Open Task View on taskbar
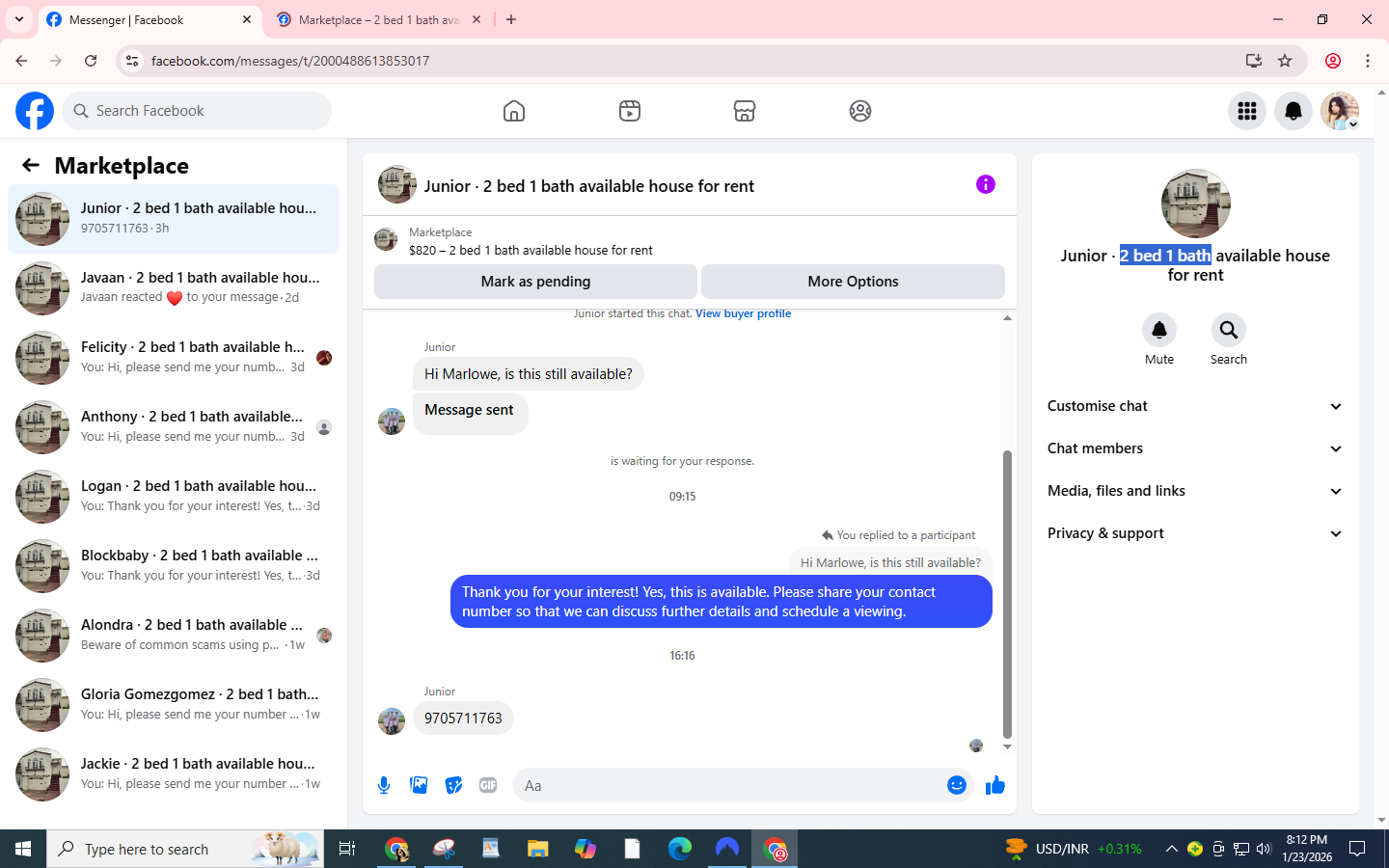Screen dimensions: 1389x868 [346, 849]
